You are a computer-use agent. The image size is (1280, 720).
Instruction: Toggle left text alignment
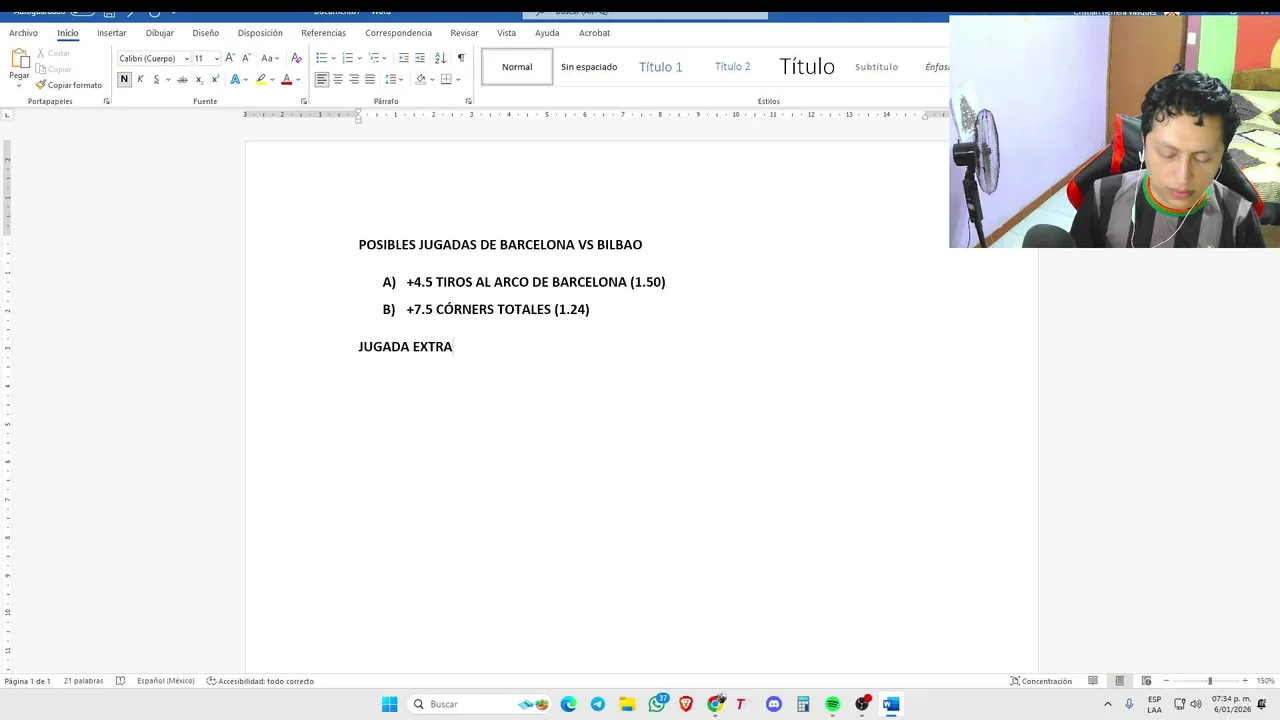coord(322,79)
